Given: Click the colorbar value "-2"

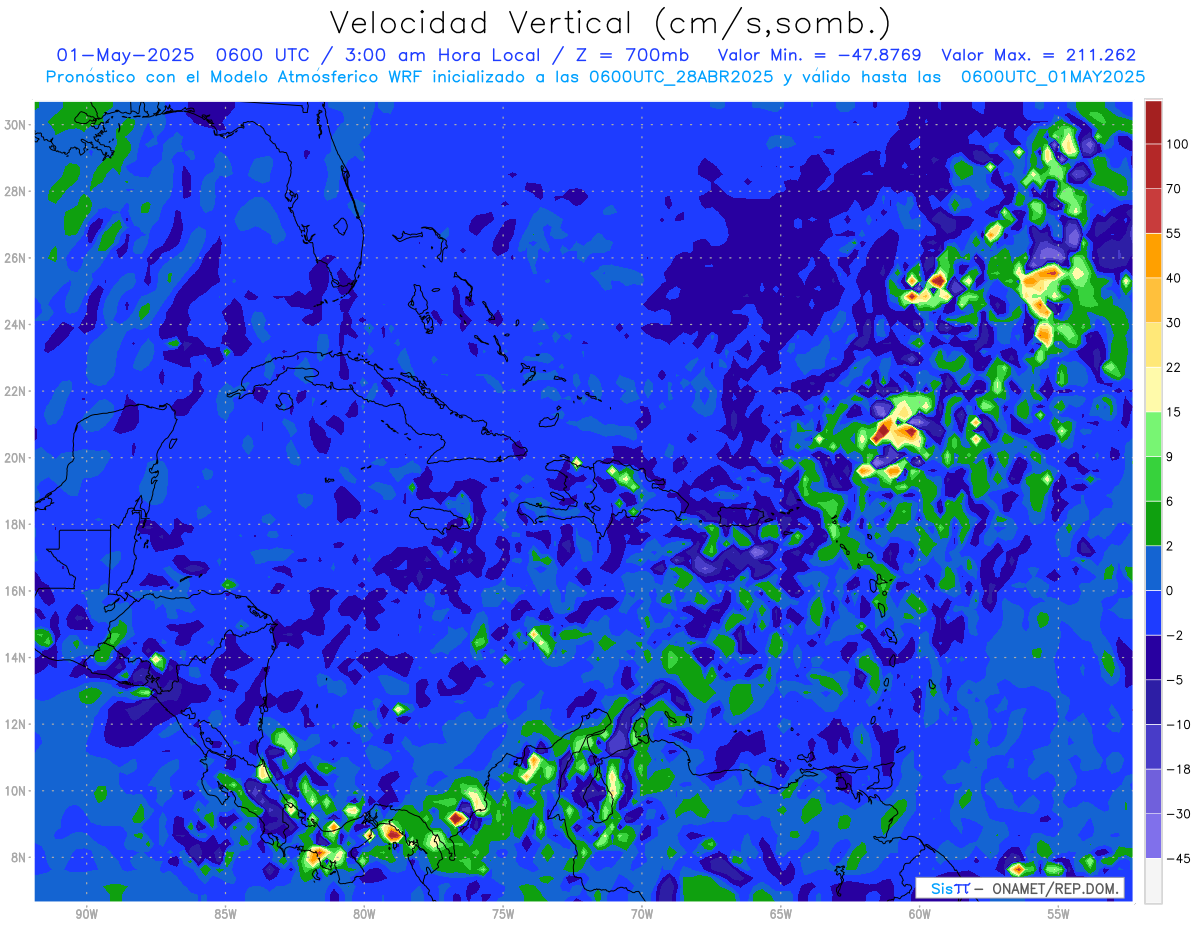Looking at the screenshot, I should point(1174,635).
